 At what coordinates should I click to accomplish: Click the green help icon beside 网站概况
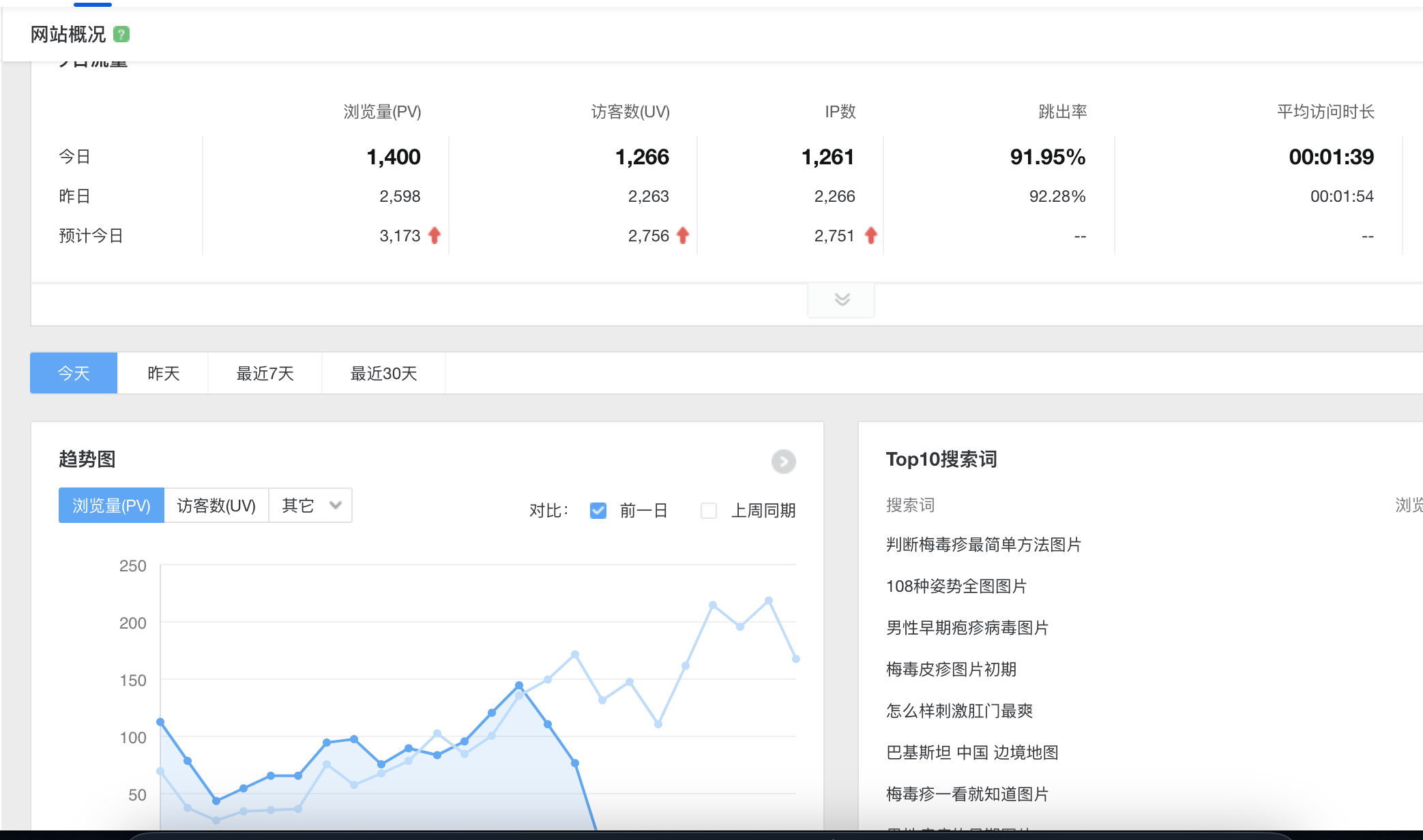coord(121,34)
